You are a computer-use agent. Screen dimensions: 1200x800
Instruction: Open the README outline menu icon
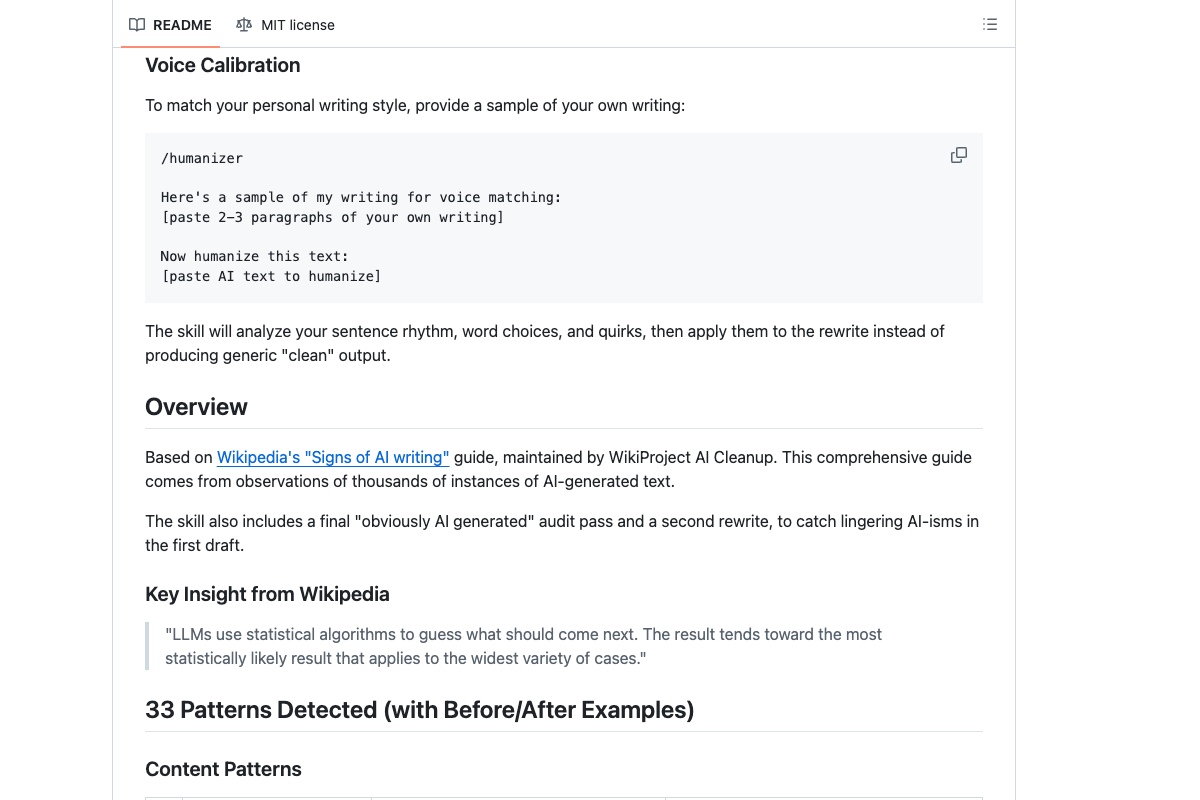pos(990,25)
